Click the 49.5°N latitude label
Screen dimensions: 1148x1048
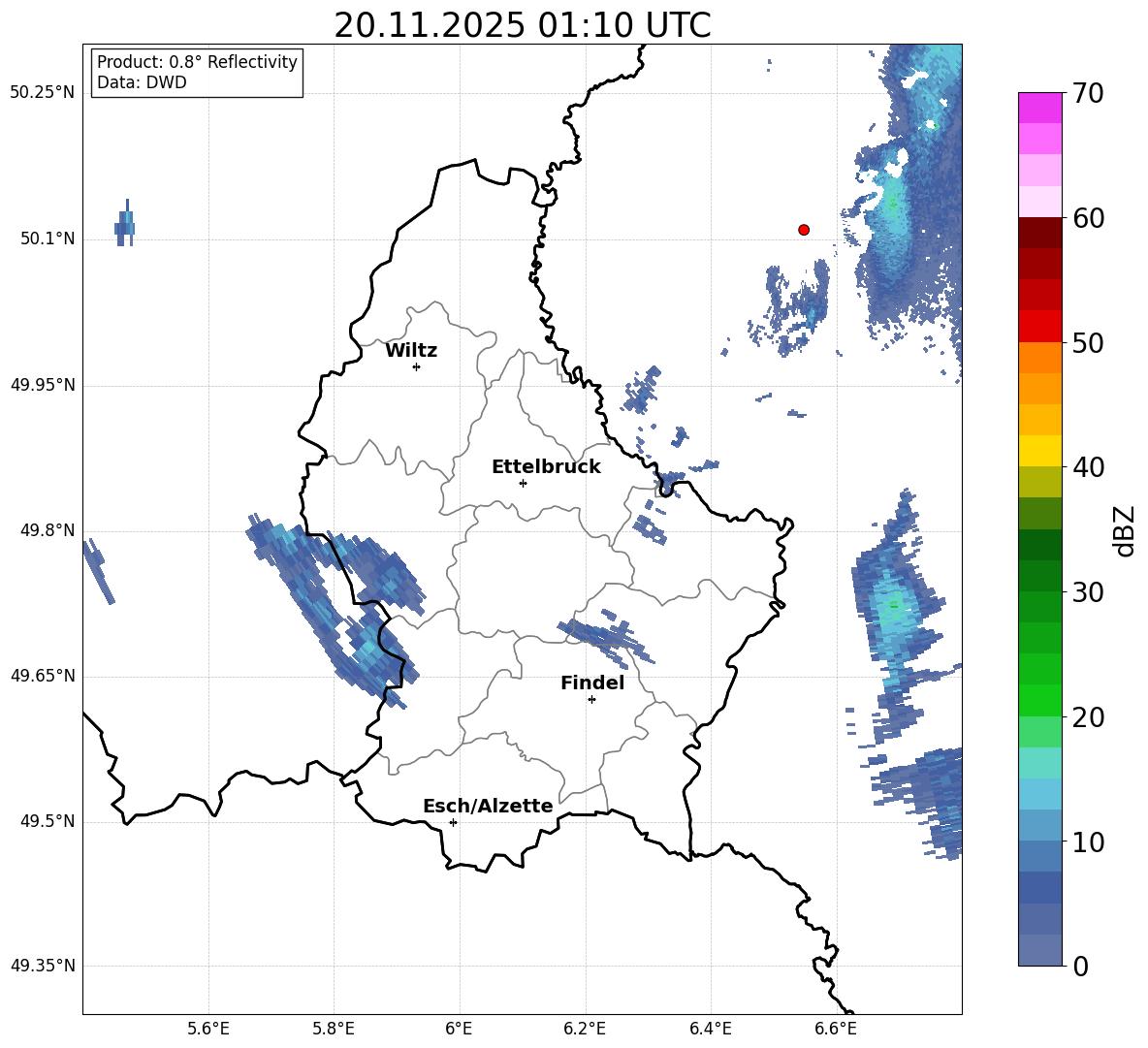(x=48, y=821)
